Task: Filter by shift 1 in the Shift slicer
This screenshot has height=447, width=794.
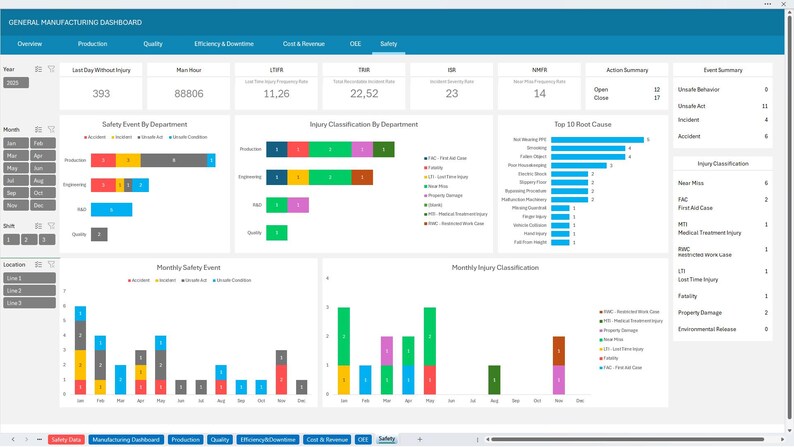Action: coord(11,239)
